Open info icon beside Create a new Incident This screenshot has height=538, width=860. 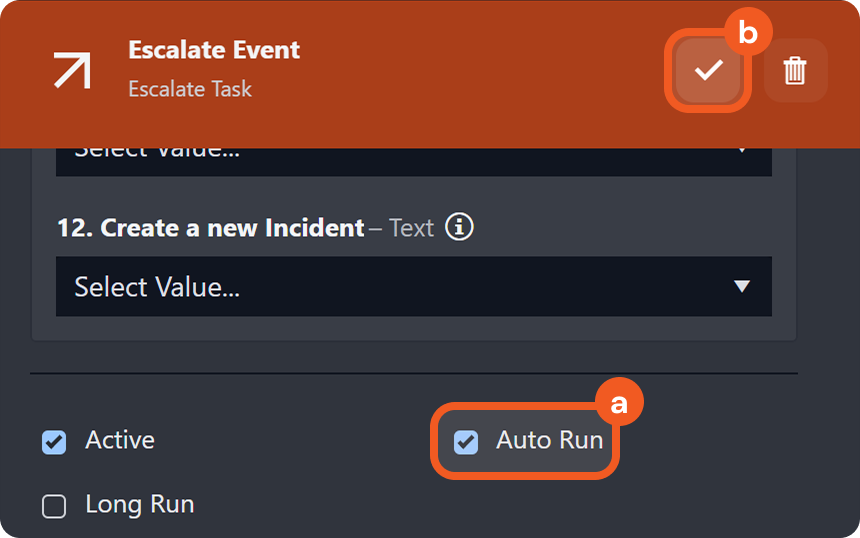click(x=459, y=227)
